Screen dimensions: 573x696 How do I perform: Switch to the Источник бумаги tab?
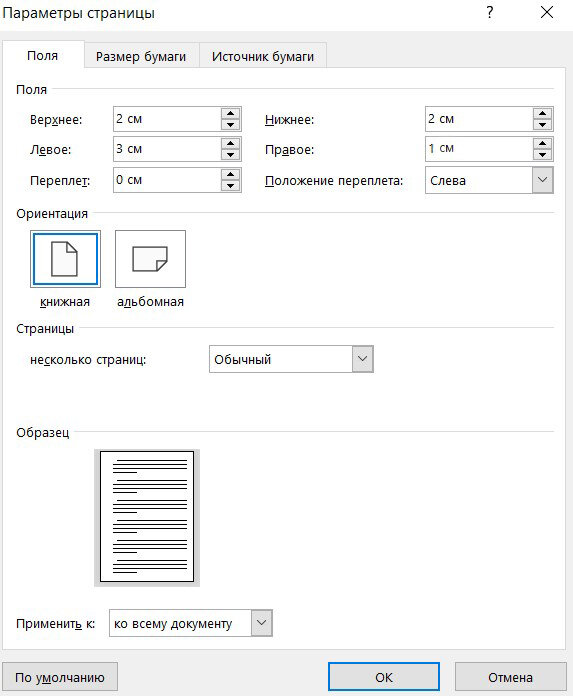pos(263,56)
